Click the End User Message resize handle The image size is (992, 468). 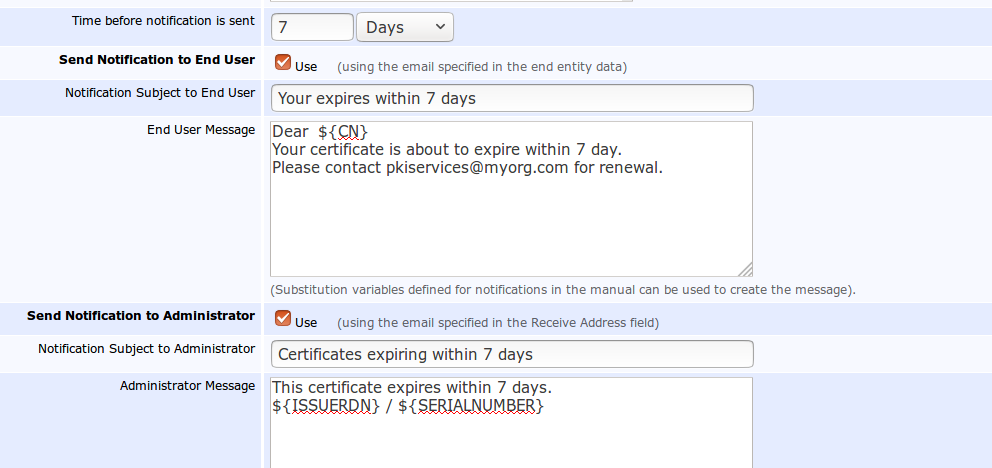745,269
